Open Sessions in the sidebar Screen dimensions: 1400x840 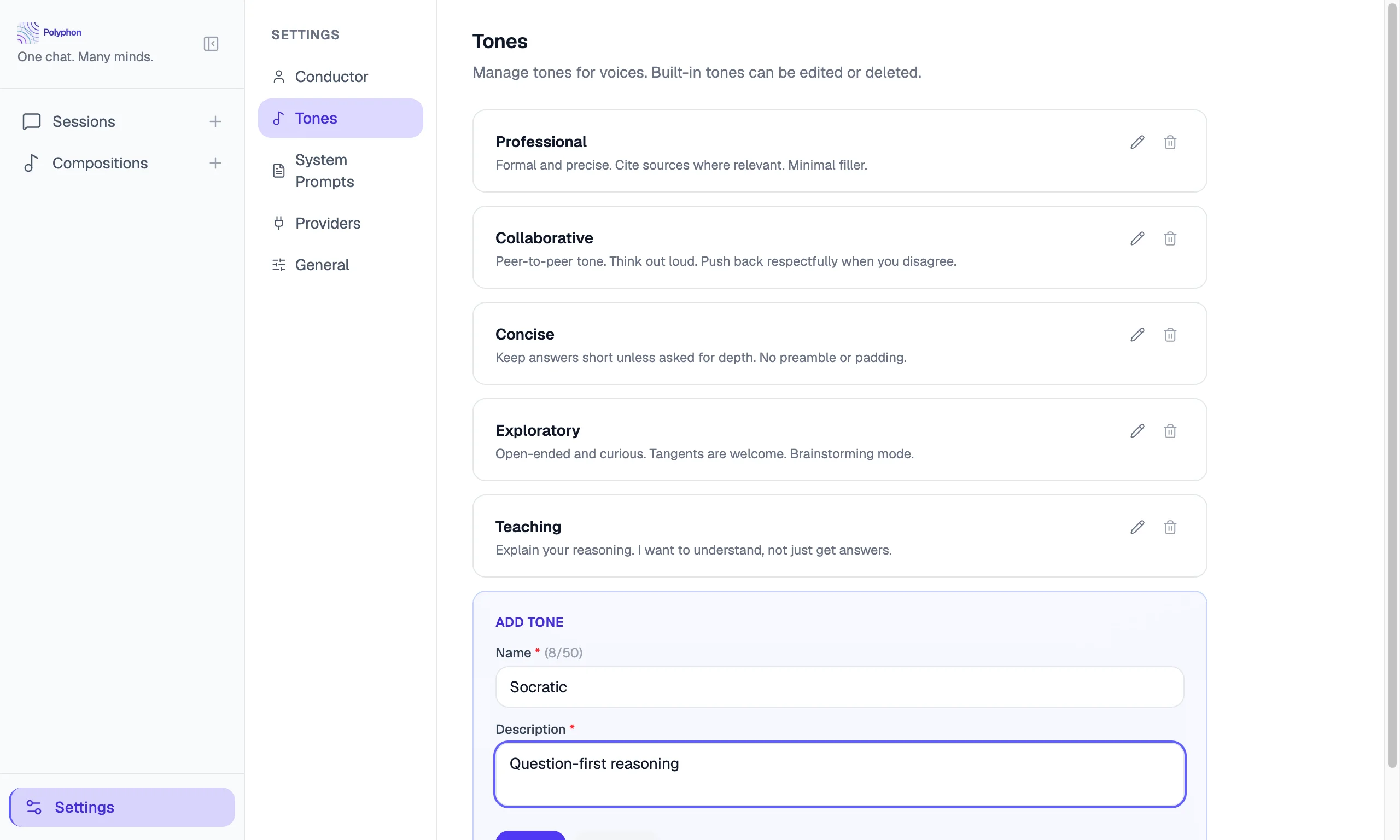84,121
